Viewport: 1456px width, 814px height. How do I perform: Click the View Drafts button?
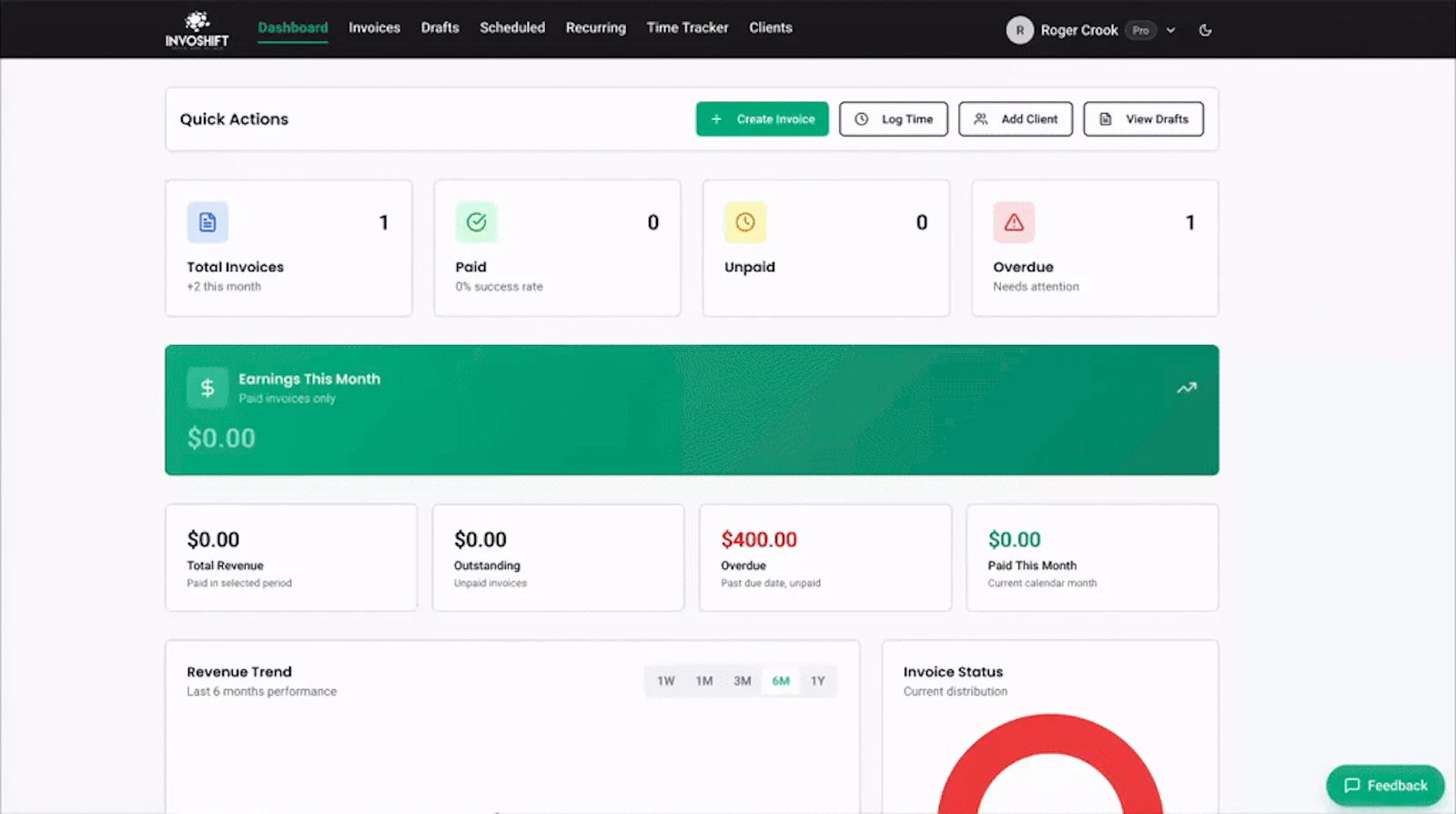click(x=1144, y=119)
